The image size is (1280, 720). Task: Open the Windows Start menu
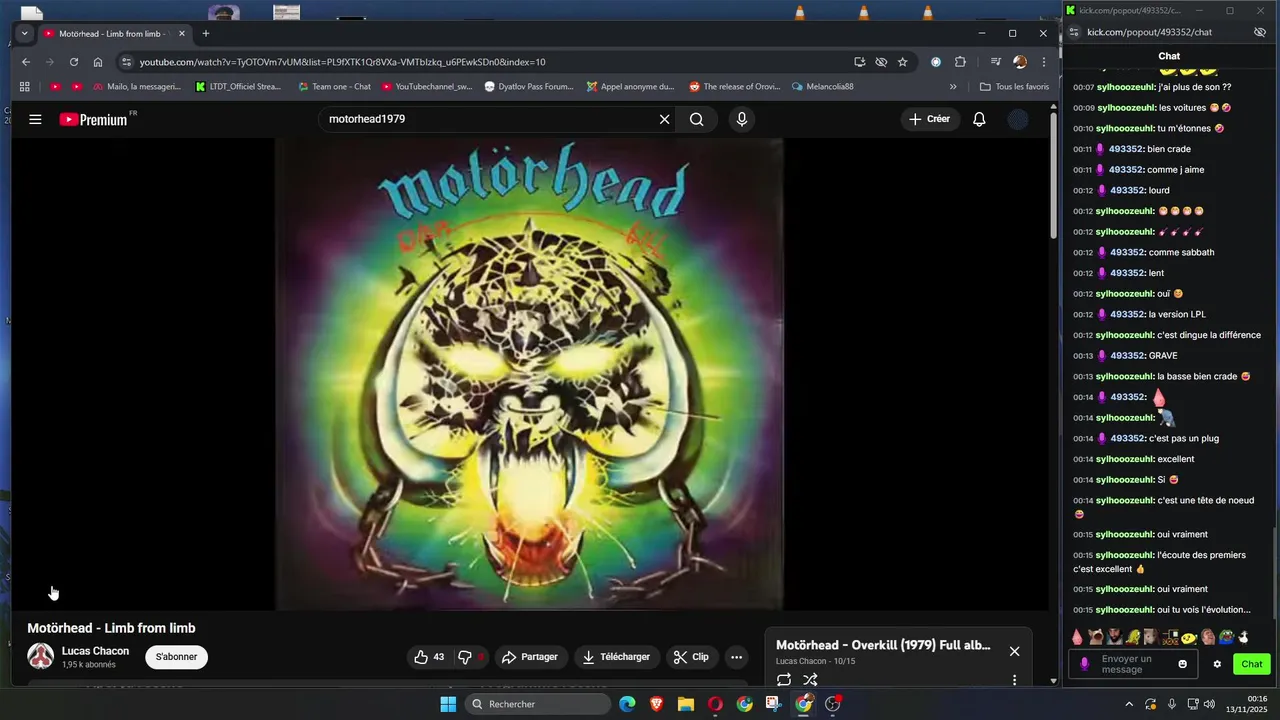pos(448,704)
